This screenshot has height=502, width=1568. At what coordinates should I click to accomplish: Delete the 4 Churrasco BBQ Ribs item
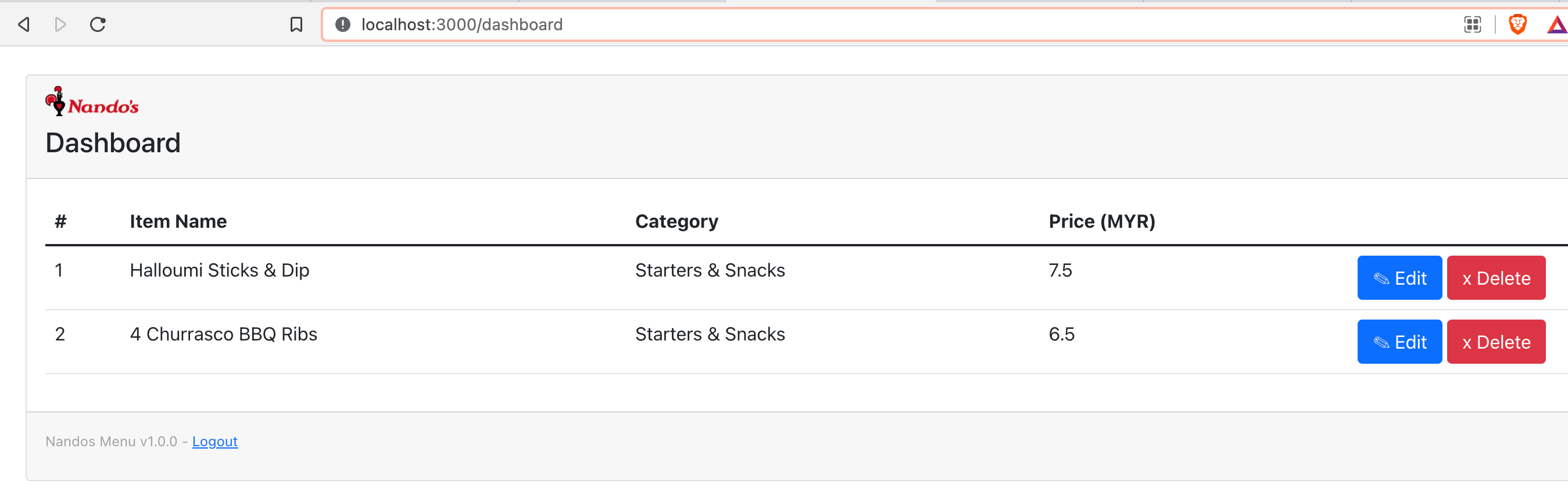[1495, 342]
